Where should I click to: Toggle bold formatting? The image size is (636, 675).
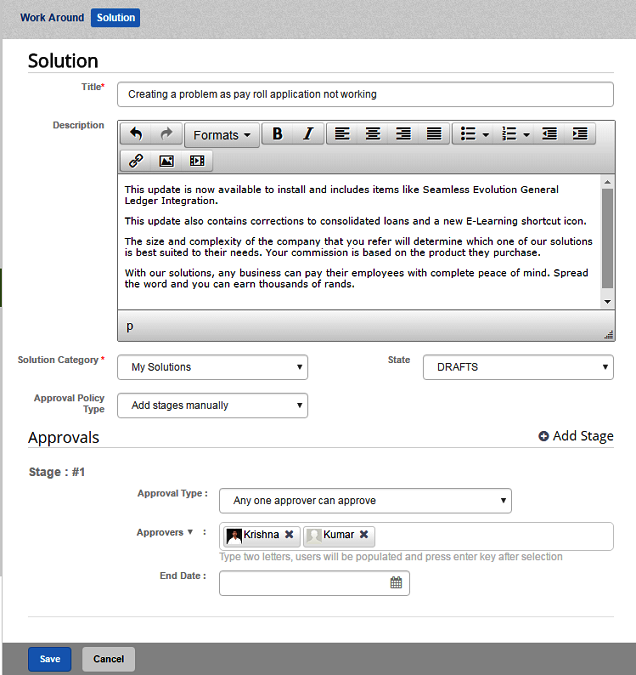point(278,134)
